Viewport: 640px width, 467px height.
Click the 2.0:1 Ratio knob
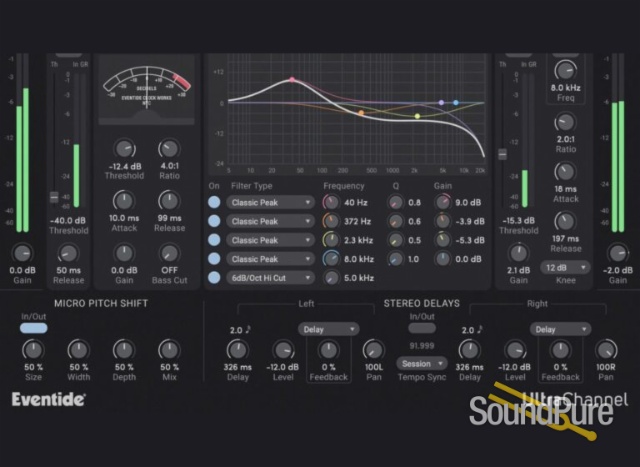coord(565,122)
